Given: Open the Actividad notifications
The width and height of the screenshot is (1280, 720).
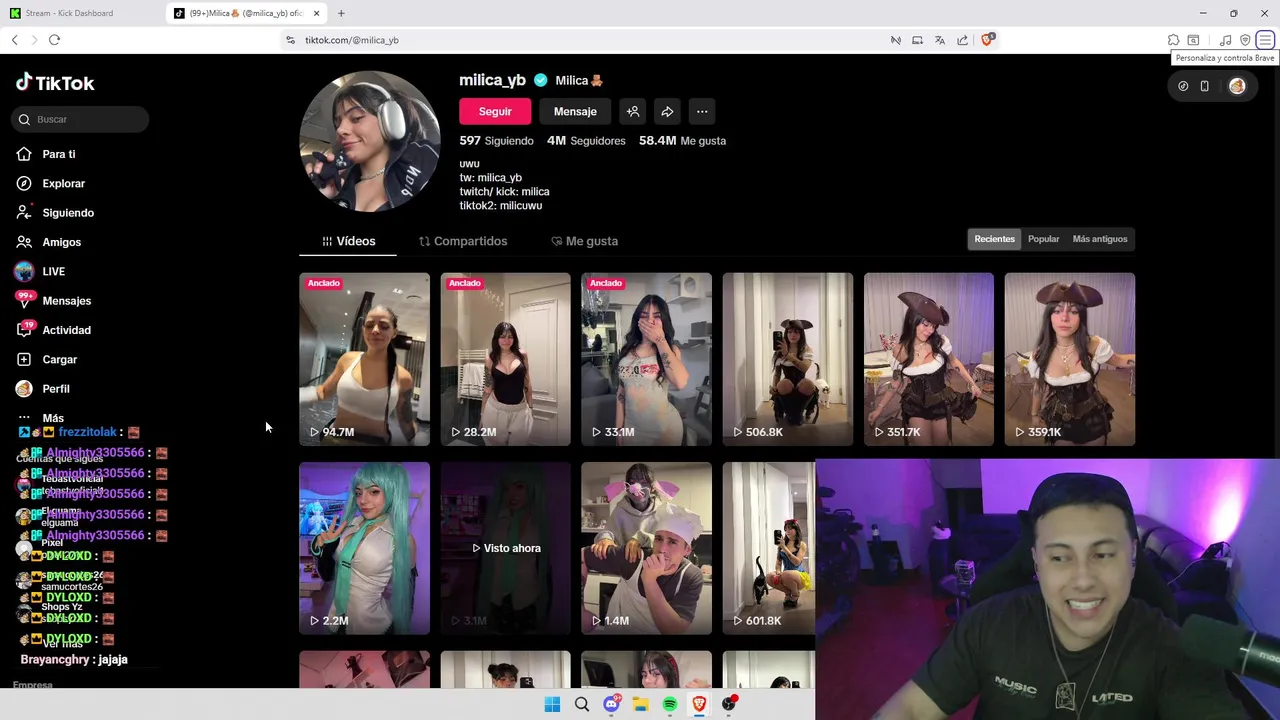Looking at the screenshot, I should coord(66,330).
